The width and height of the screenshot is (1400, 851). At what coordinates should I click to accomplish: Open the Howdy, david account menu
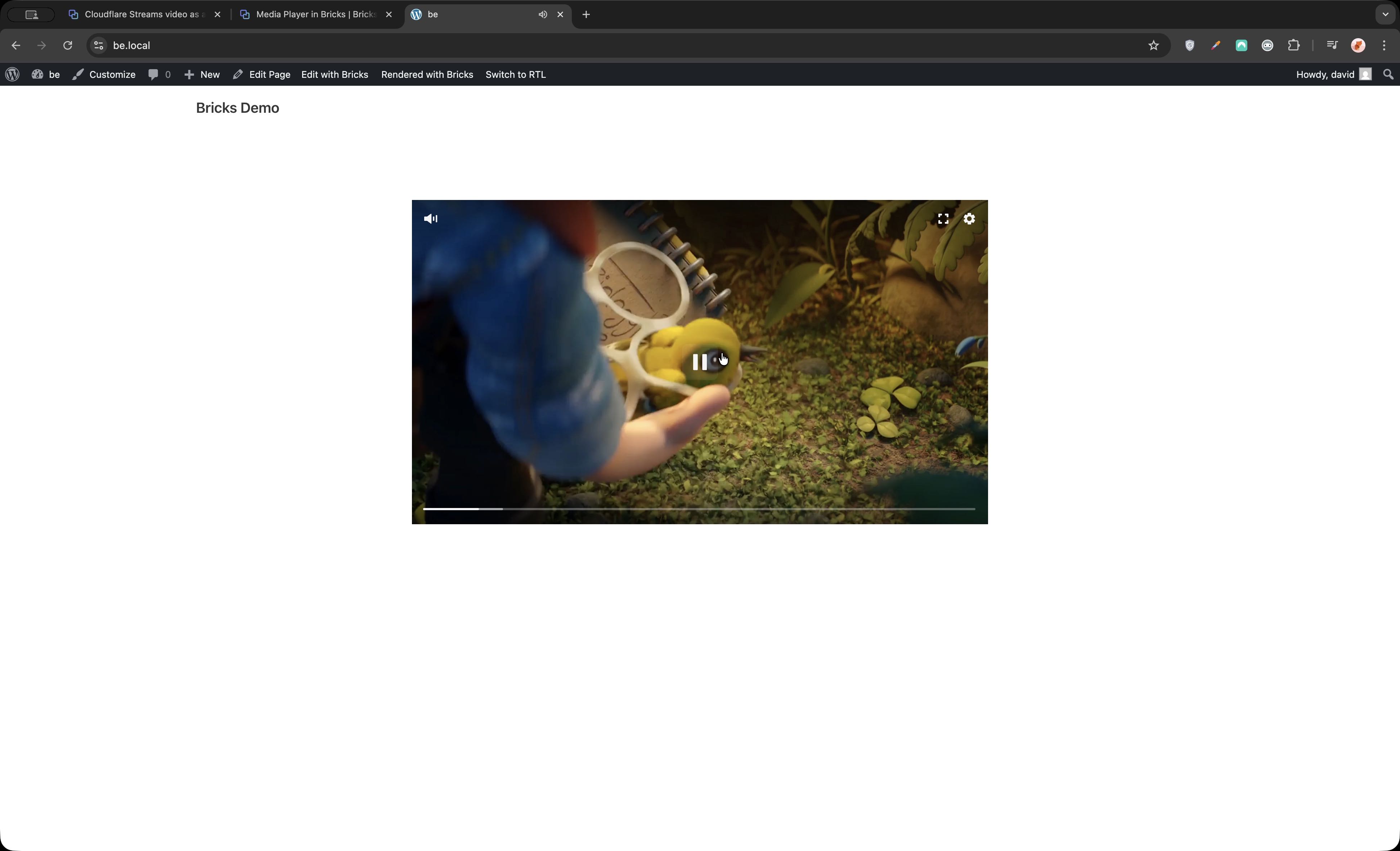1333,75
